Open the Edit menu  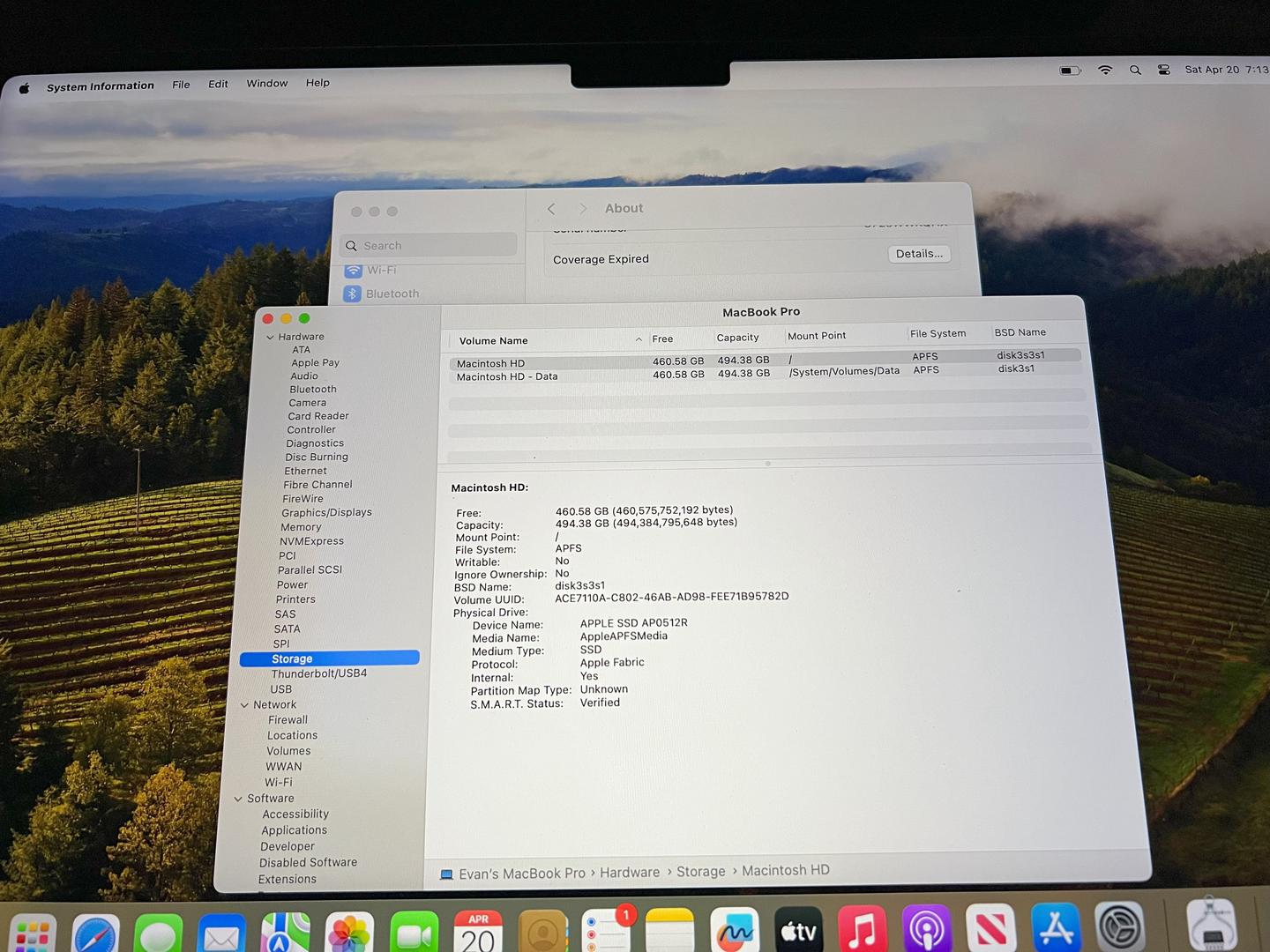click(x=218, y=84)
